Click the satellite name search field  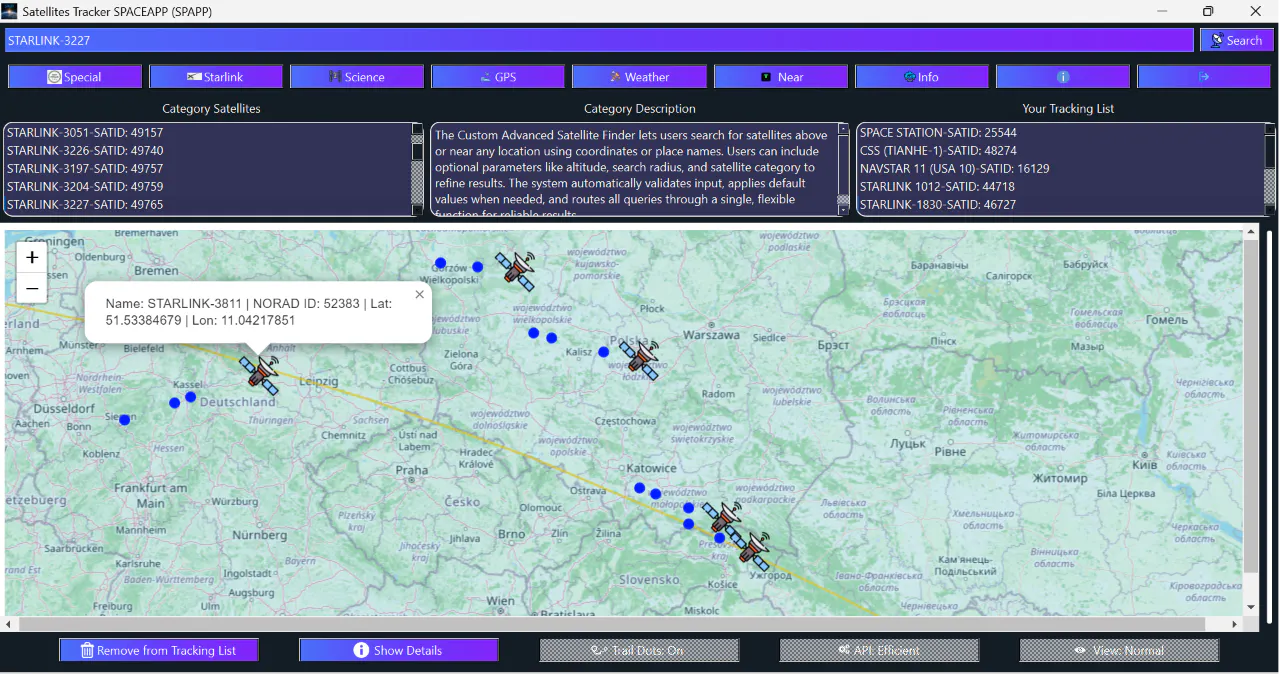tap(600, 40)
